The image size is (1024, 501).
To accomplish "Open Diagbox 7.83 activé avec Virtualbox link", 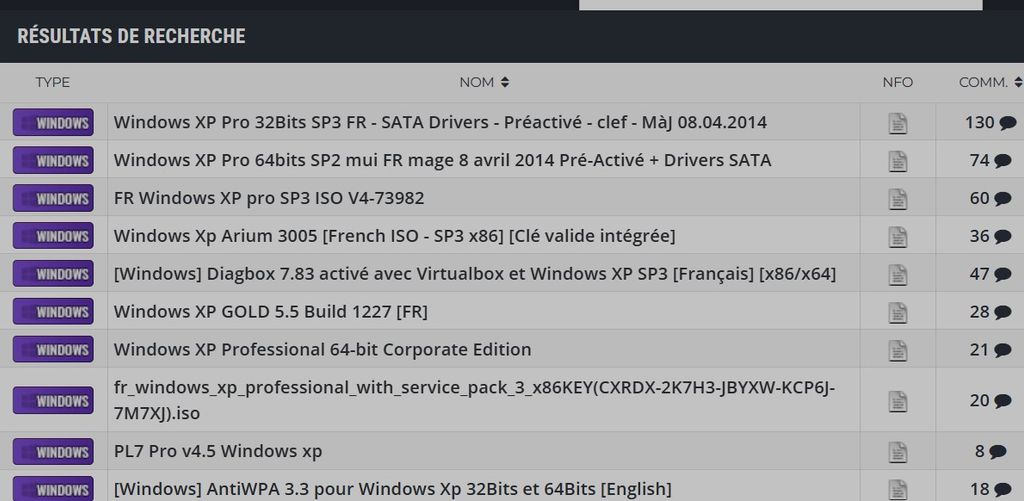I will (x=474, y=274).
